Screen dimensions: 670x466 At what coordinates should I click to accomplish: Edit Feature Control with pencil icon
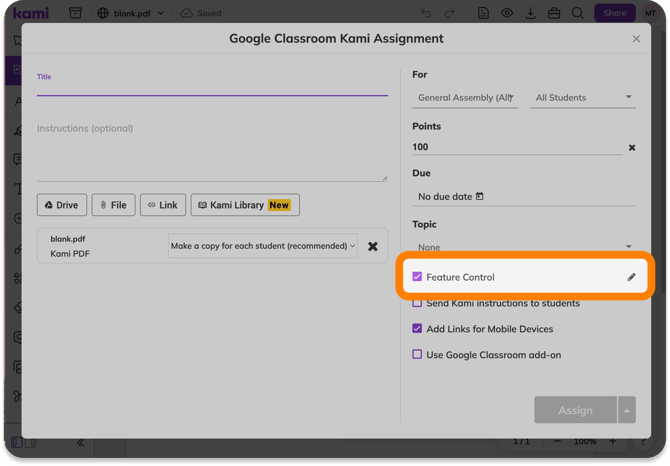point(631,277)
